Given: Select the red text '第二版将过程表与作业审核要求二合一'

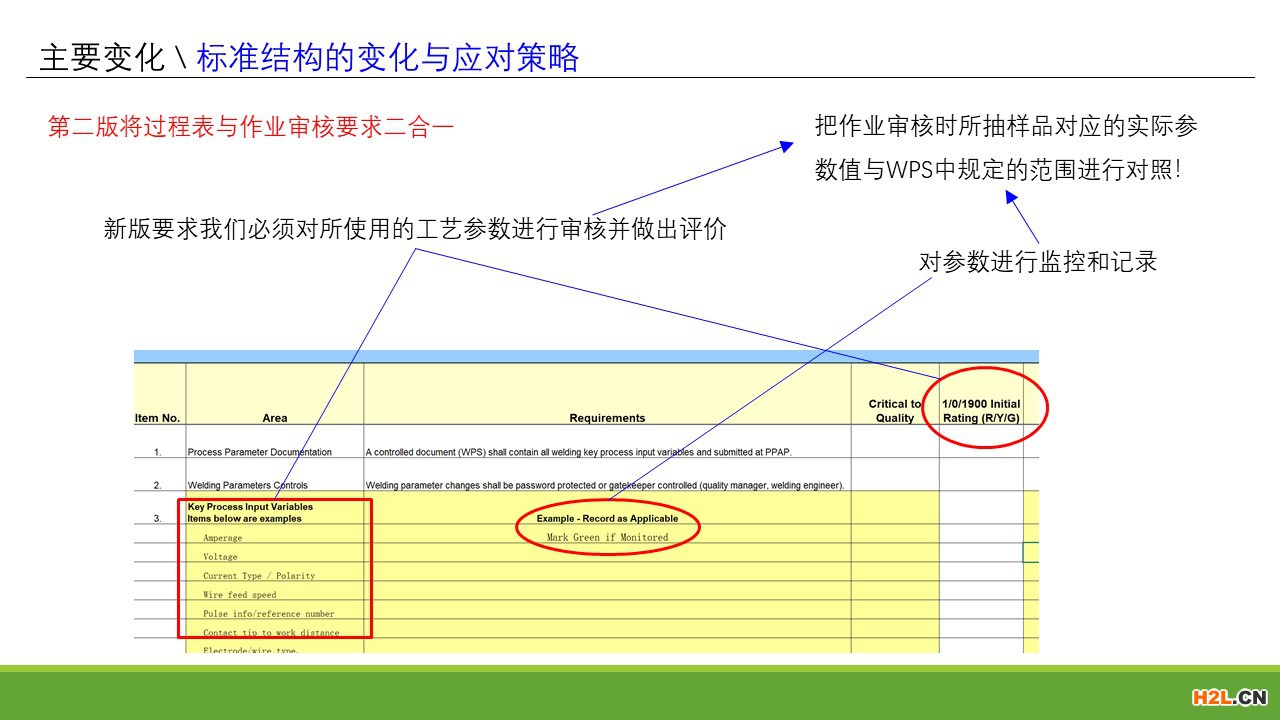Looking at the screenshot, I should click(251, 127).
